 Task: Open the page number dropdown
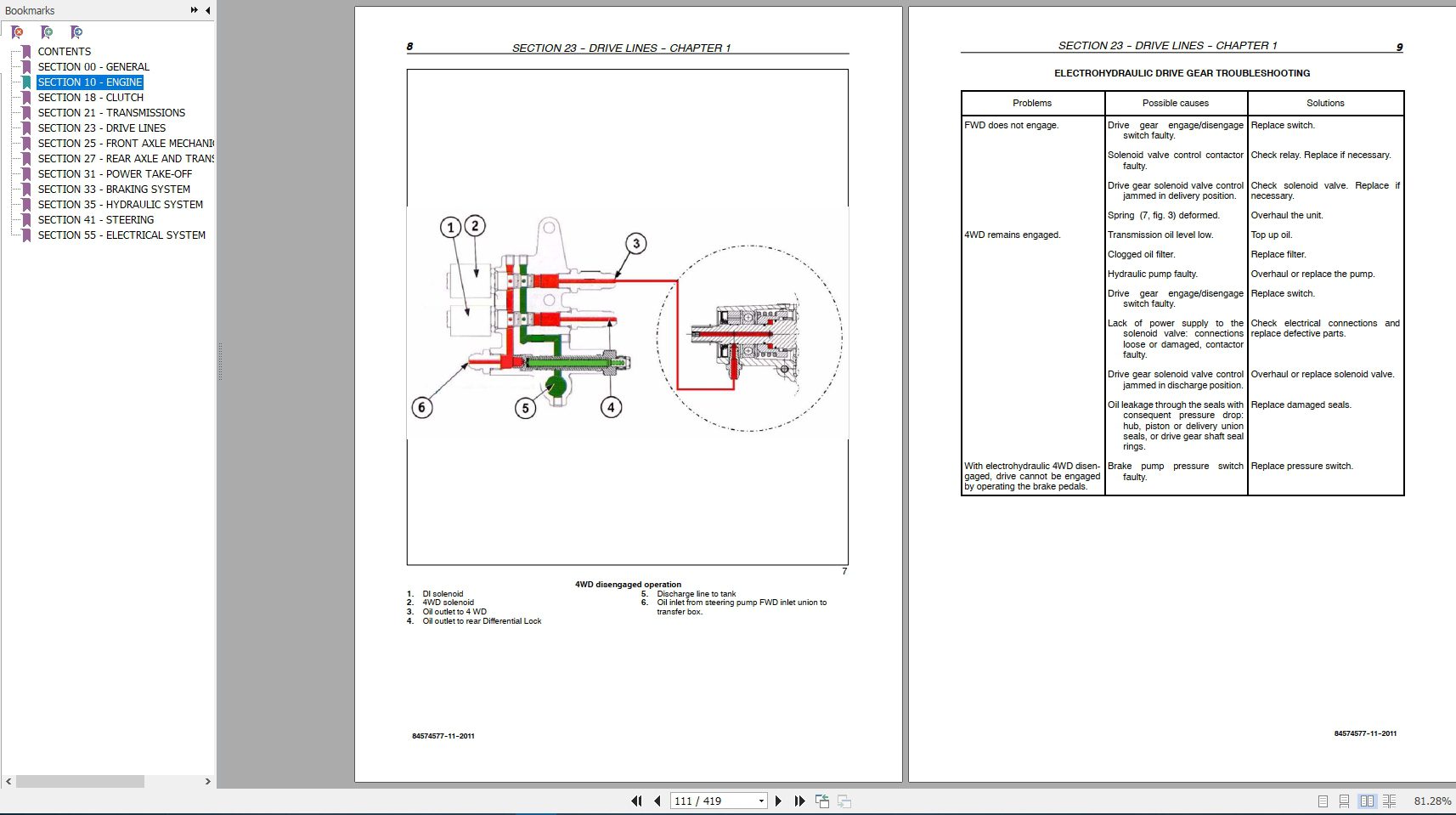[762, 801]
